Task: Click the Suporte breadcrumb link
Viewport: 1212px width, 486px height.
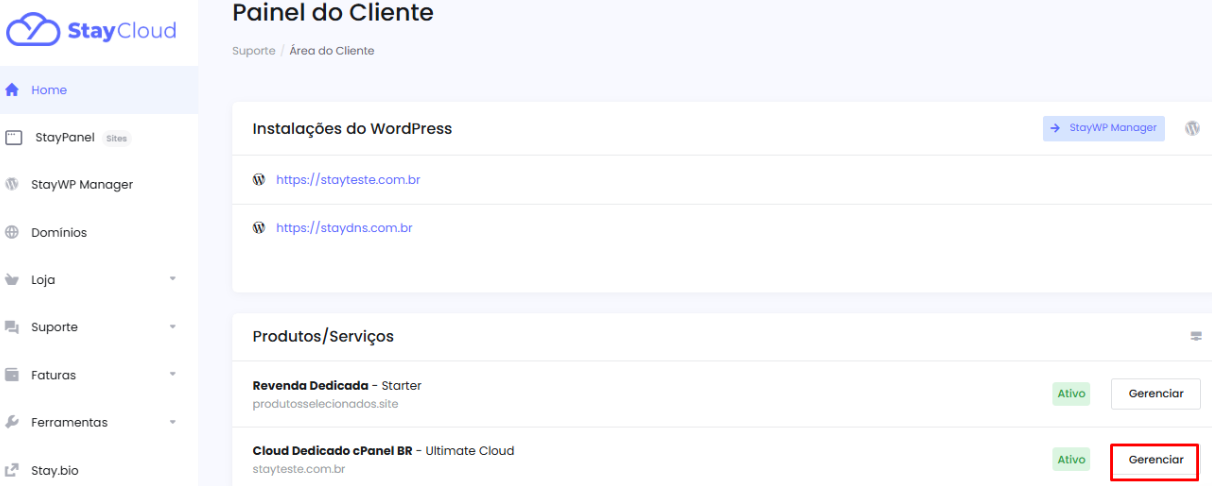Action: [x=253, y=51]
